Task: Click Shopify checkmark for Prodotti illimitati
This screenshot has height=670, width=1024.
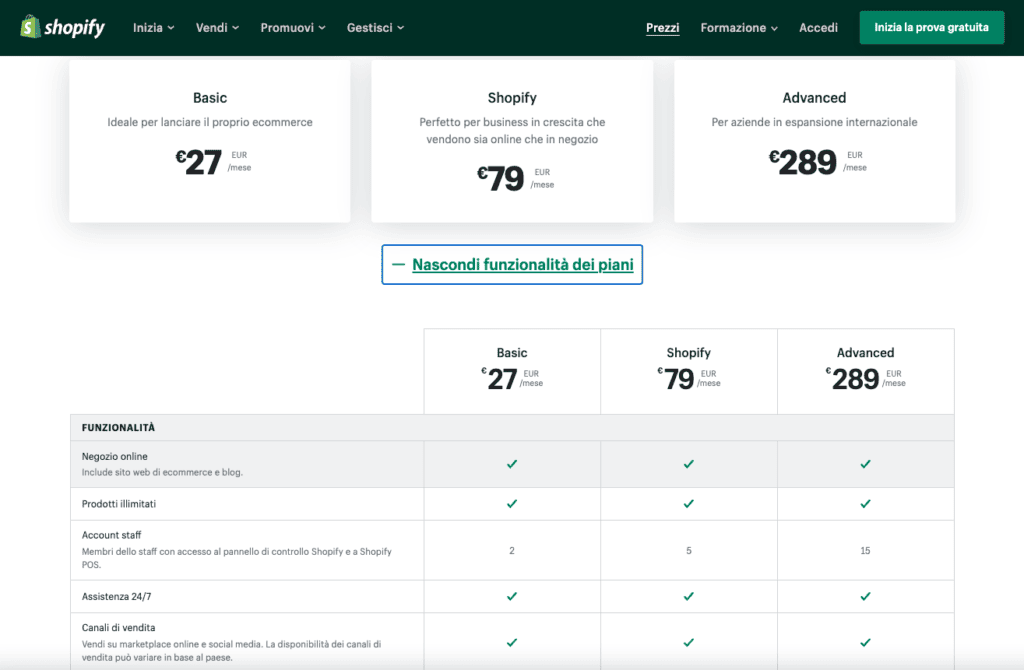Action: [x=688, y=504]
